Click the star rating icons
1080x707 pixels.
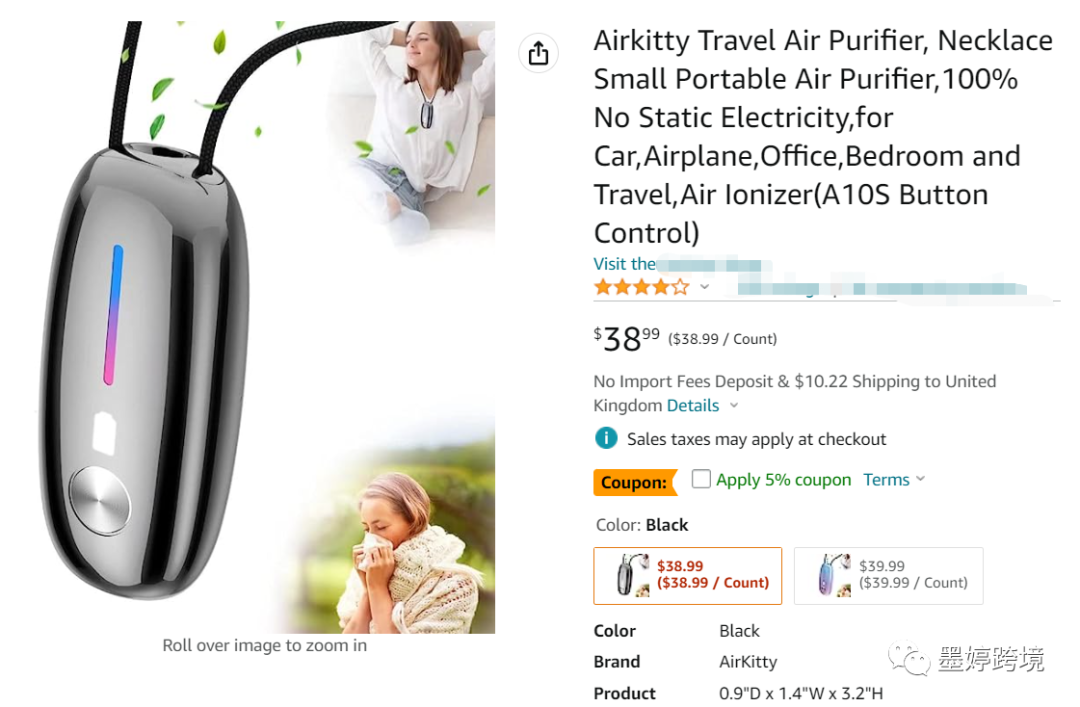point(642,287)
